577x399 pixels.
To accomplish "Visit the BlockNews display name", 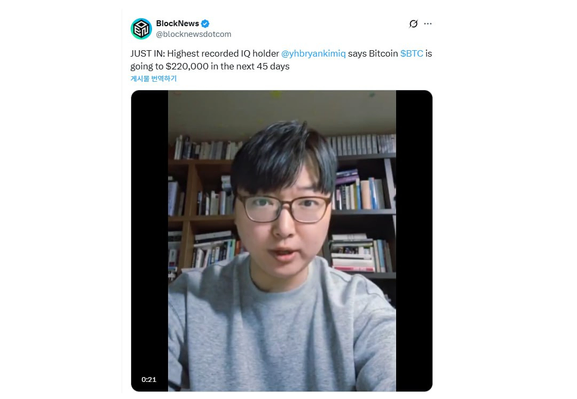I will point(177,23).
